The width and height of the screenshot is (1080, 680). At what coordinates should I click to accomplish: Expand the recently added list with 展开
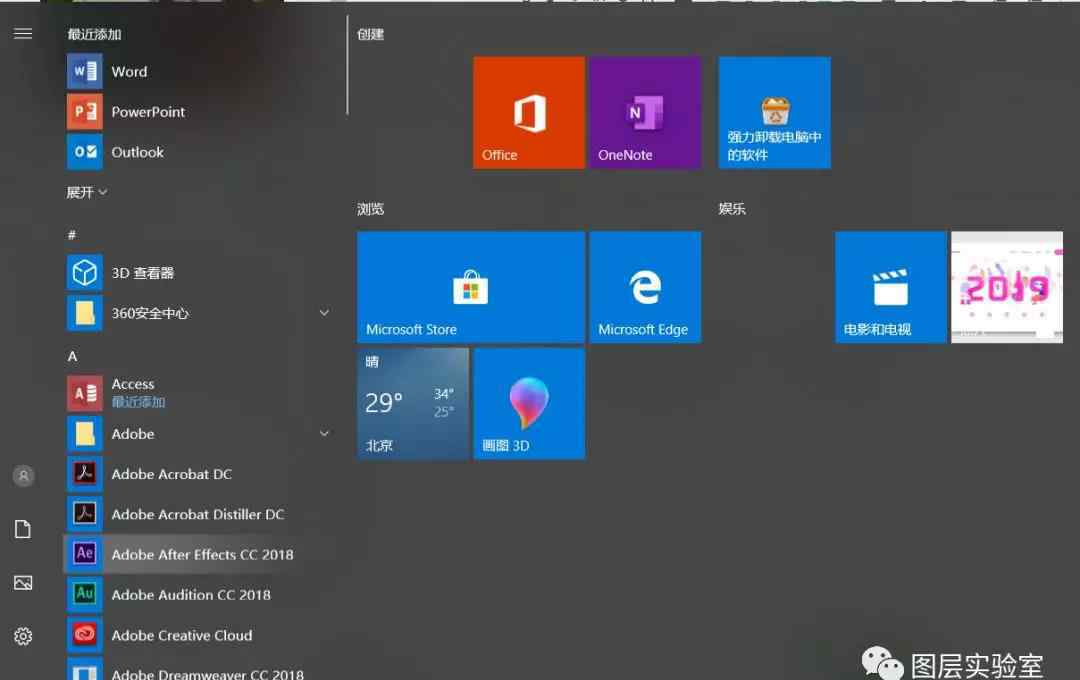pos(87,192)
